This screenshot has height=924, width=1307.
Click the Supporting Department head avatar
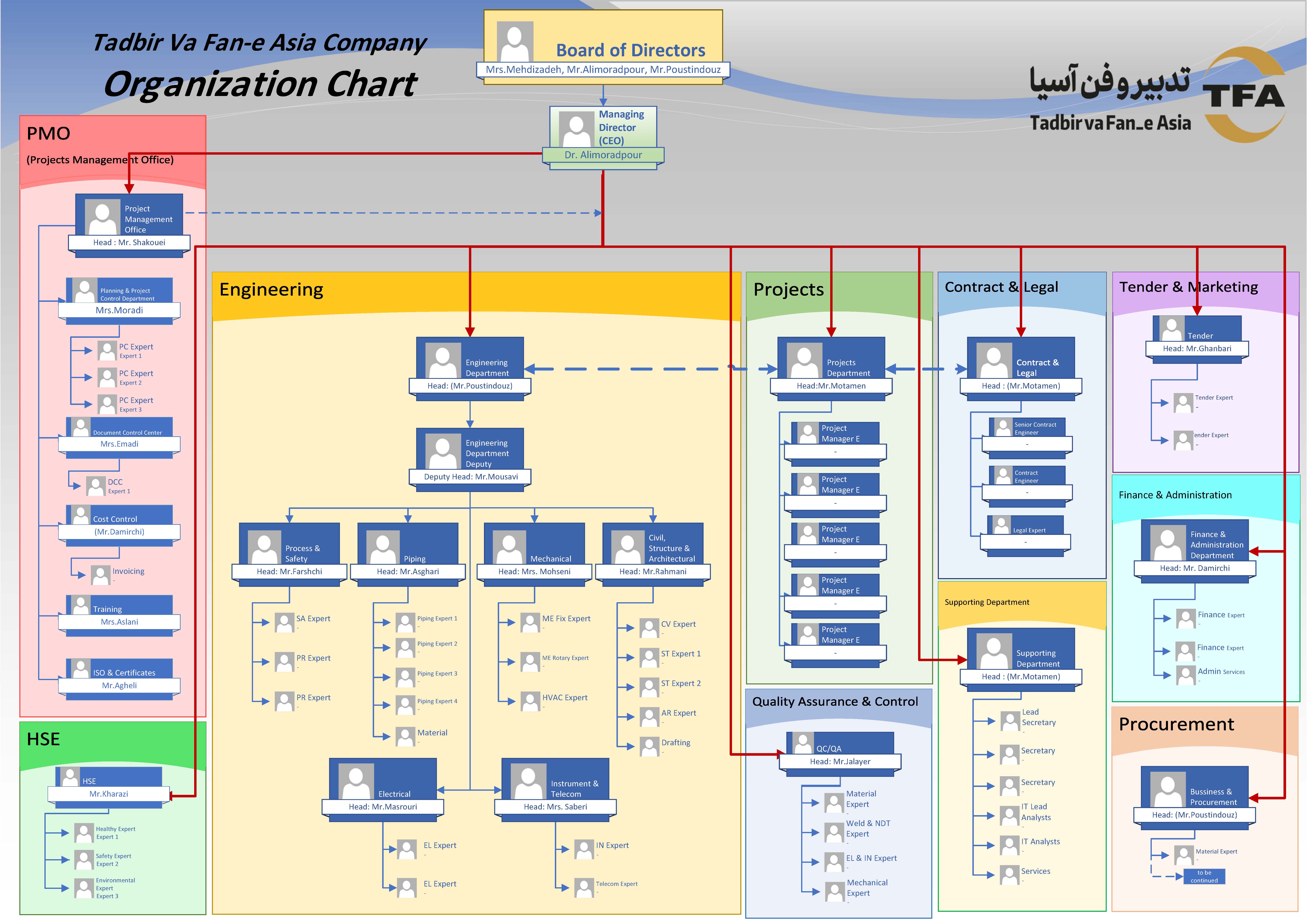pyautogui.click(x=994, y=651)
